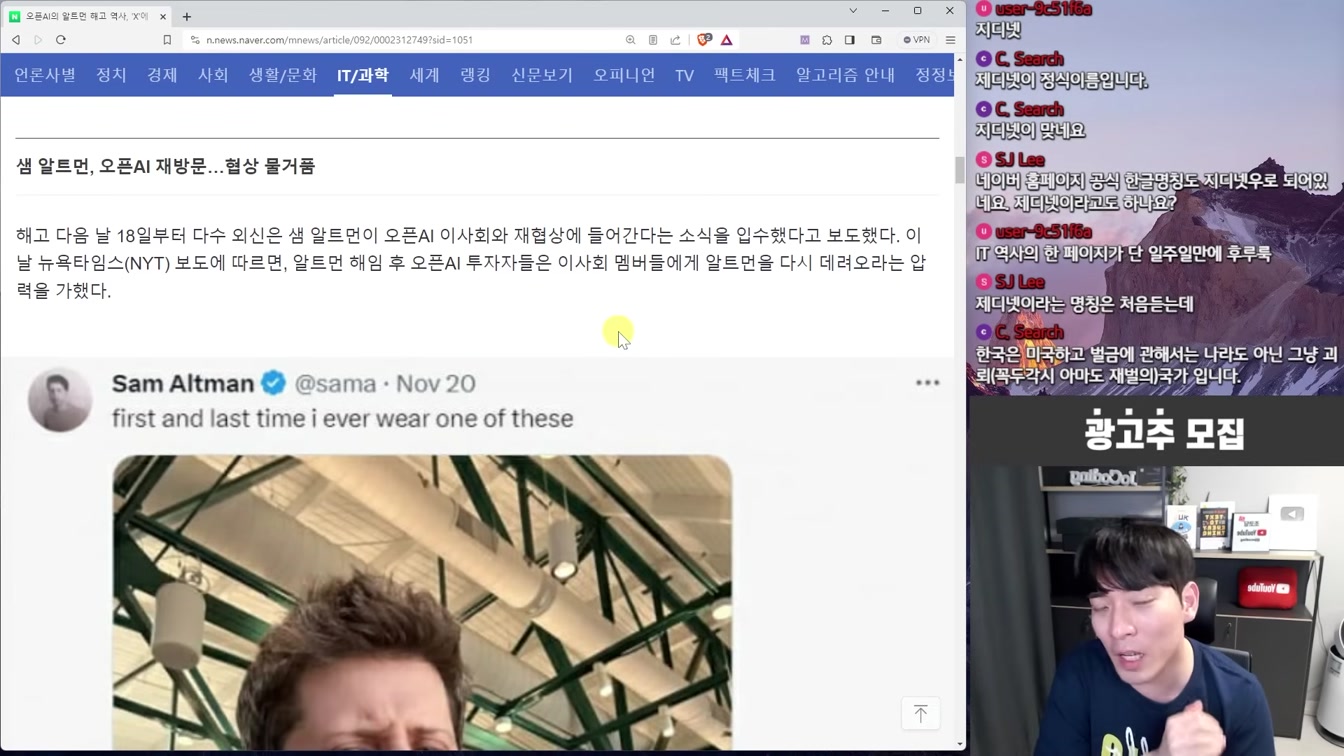Open Brave Rewards triangle icon
The height and width of the screenshot is (756, 1344).
coord(727,40)
